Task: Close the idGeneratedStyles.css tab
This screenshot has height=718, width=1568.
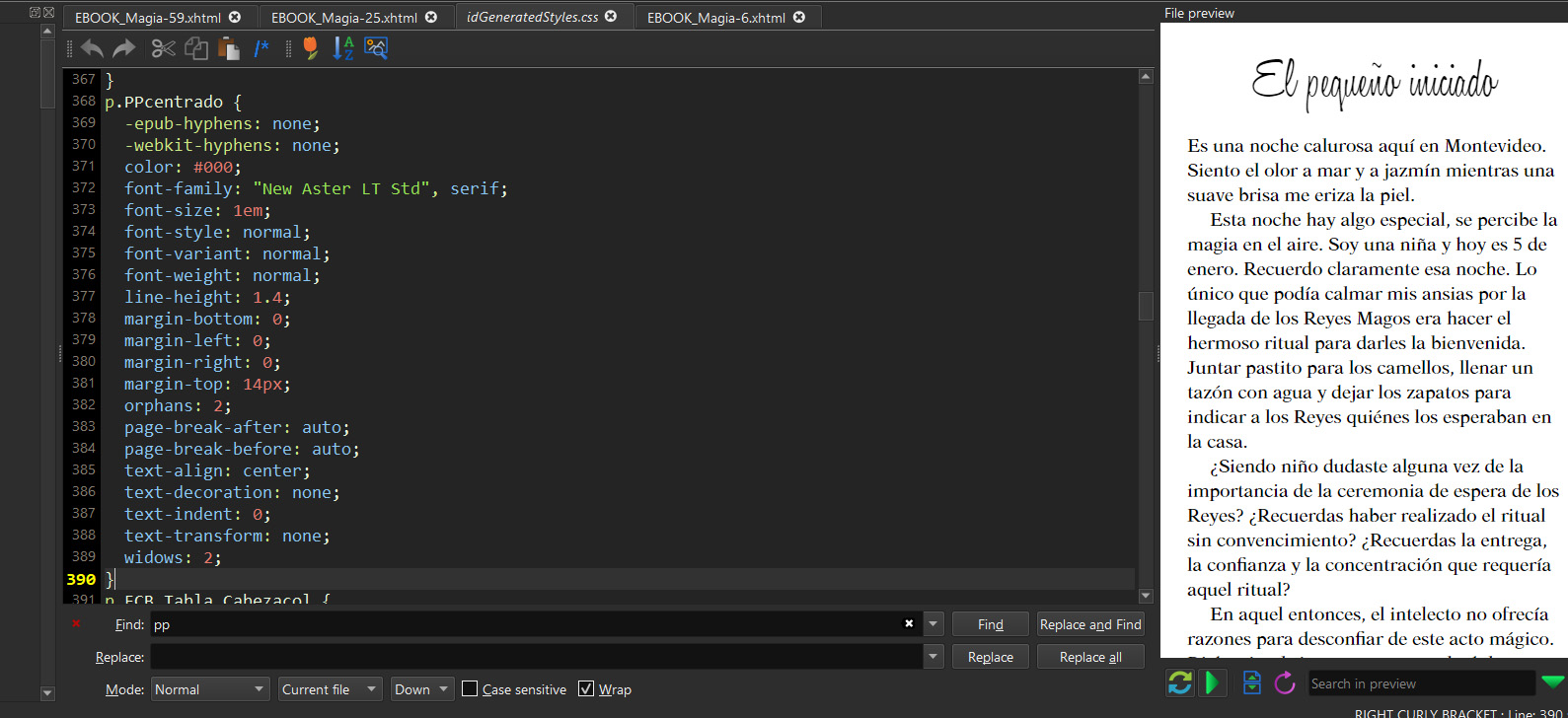Action: pyautogui.click(x=611, y=17)
